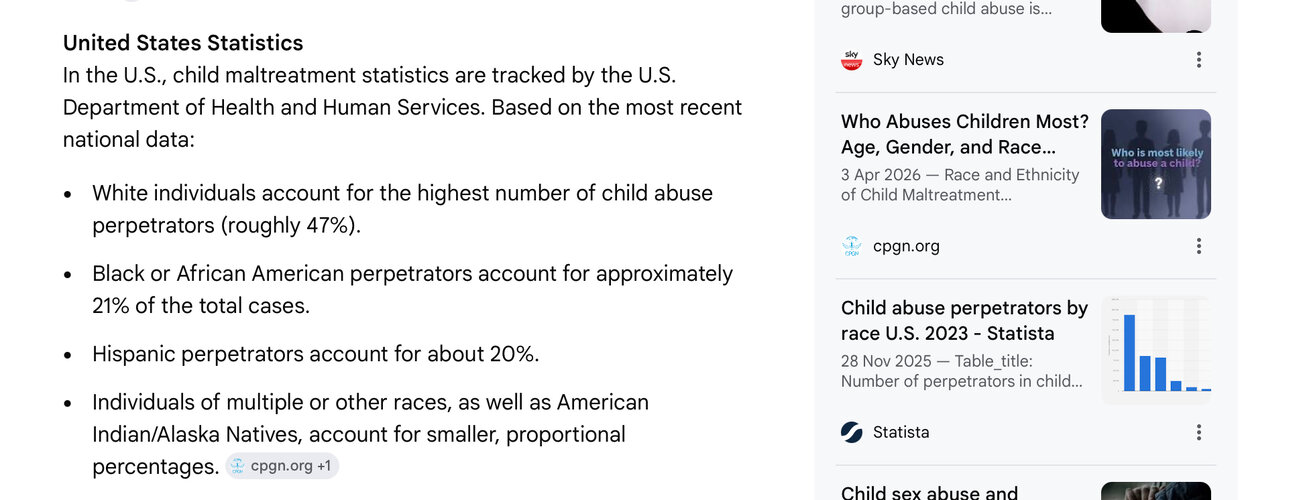This screenshot has width=1301, height=500.
Task: Click the bottom article thumbnail image
Action: (x=1156, y=491)
